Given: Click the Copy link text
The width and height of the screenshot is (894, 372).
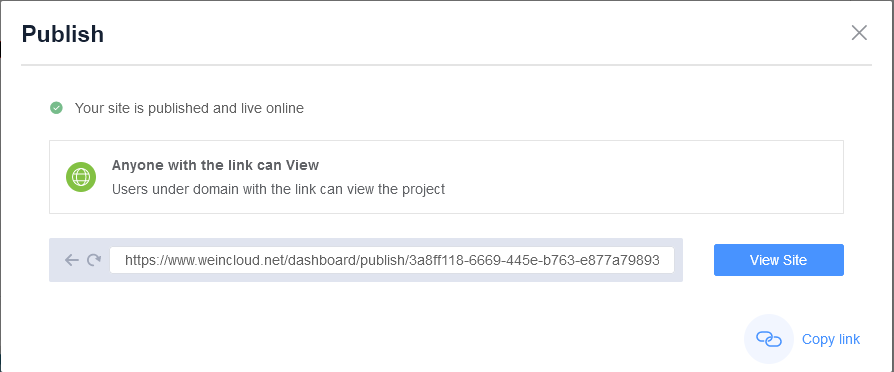Looking at the screenshot, I should [x=831, y=339].
